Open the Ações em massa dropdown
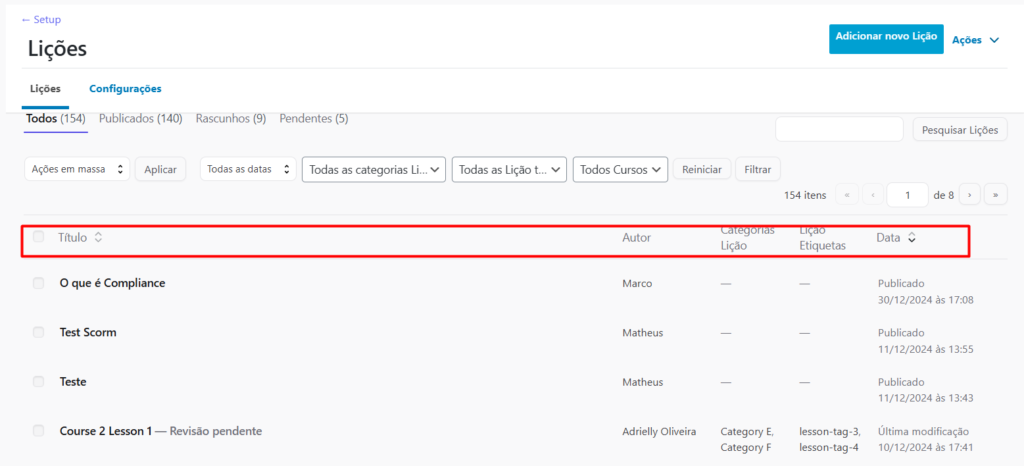The height and width of the screenshot is (466, 1024). [x=77, y=170]
